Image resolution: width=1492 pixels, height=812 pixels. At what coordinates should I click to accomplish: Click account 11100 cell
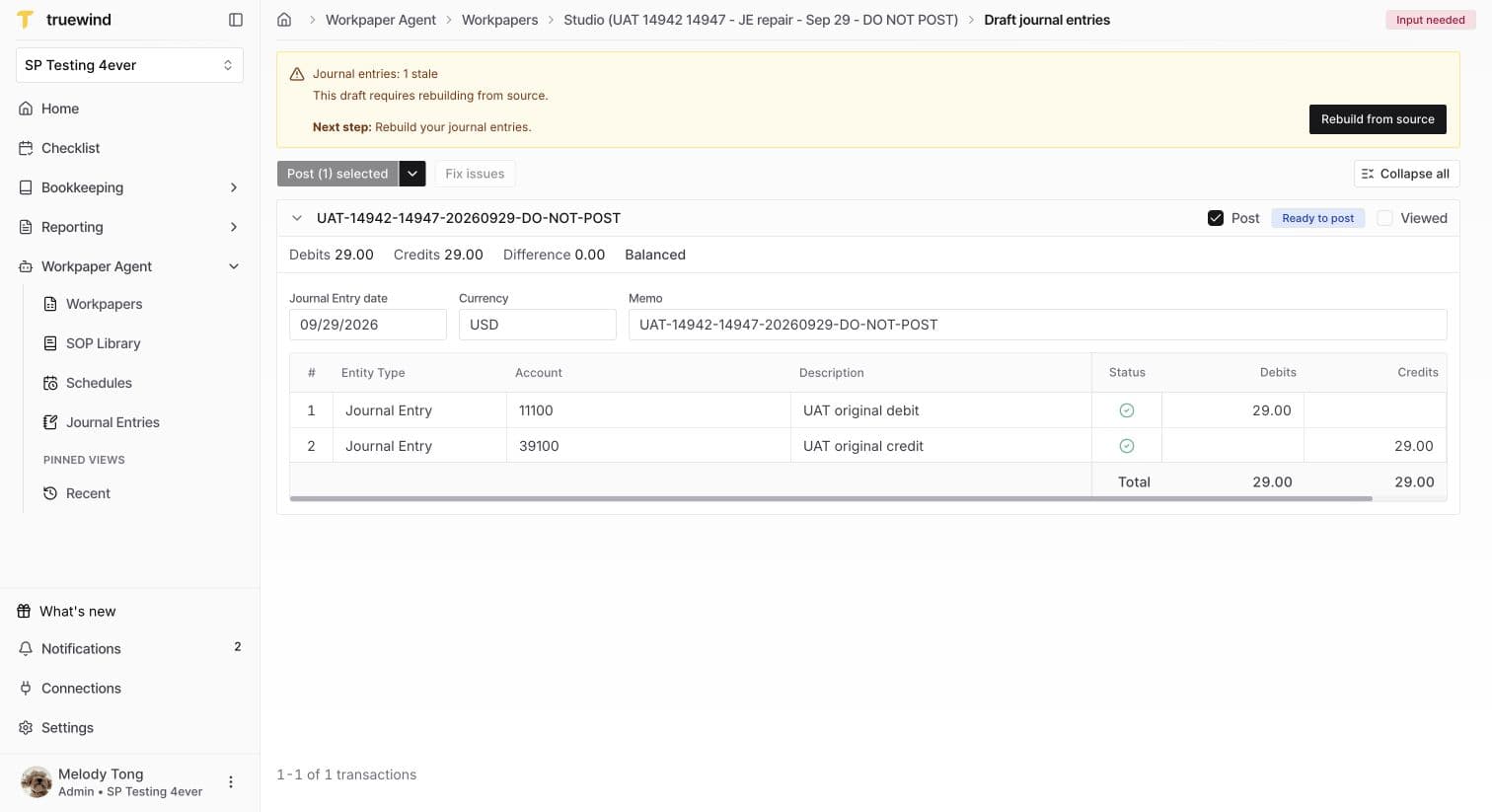coord(648,410)
